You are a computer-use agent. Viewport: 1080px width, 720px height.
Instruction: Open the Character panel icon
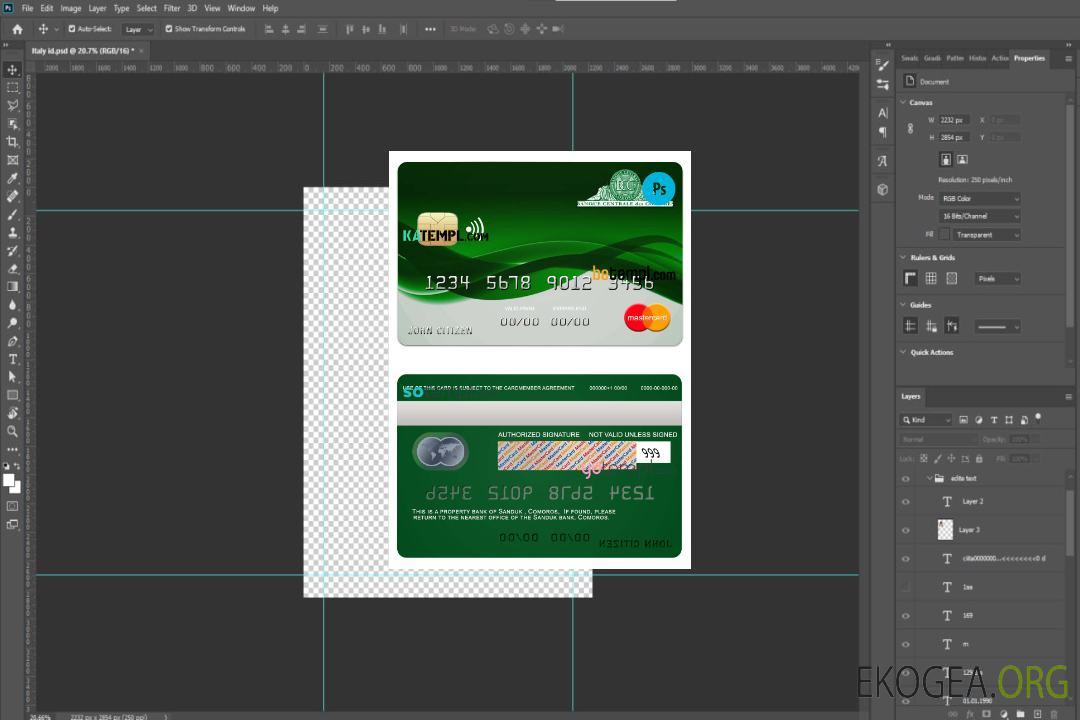883,113
